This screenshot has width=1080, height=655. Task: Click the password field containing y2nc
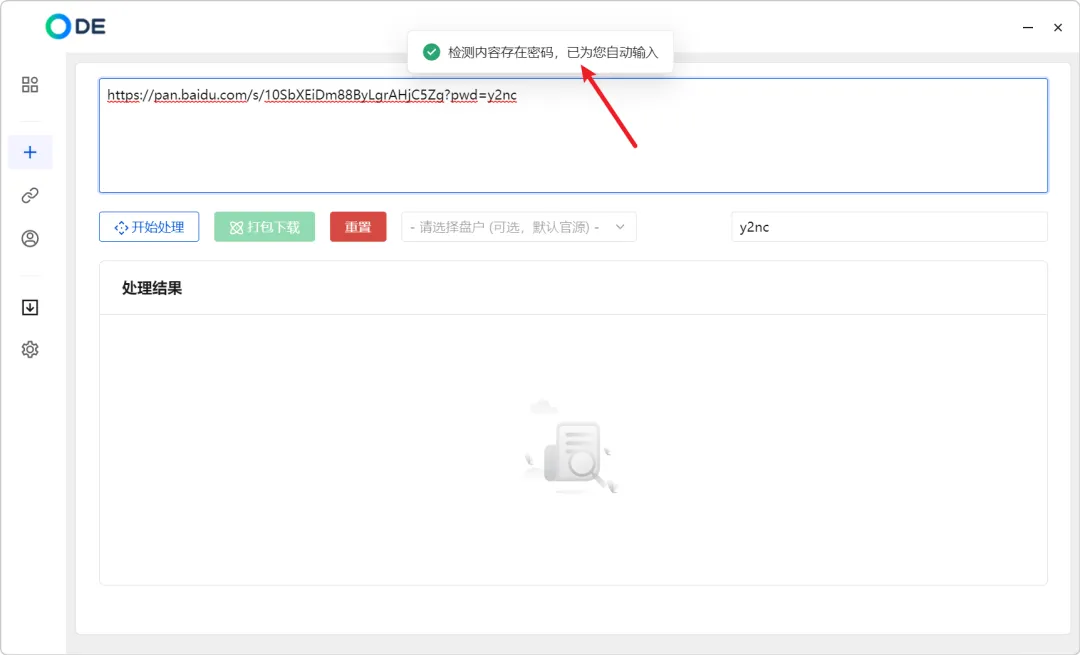point(889,227)
